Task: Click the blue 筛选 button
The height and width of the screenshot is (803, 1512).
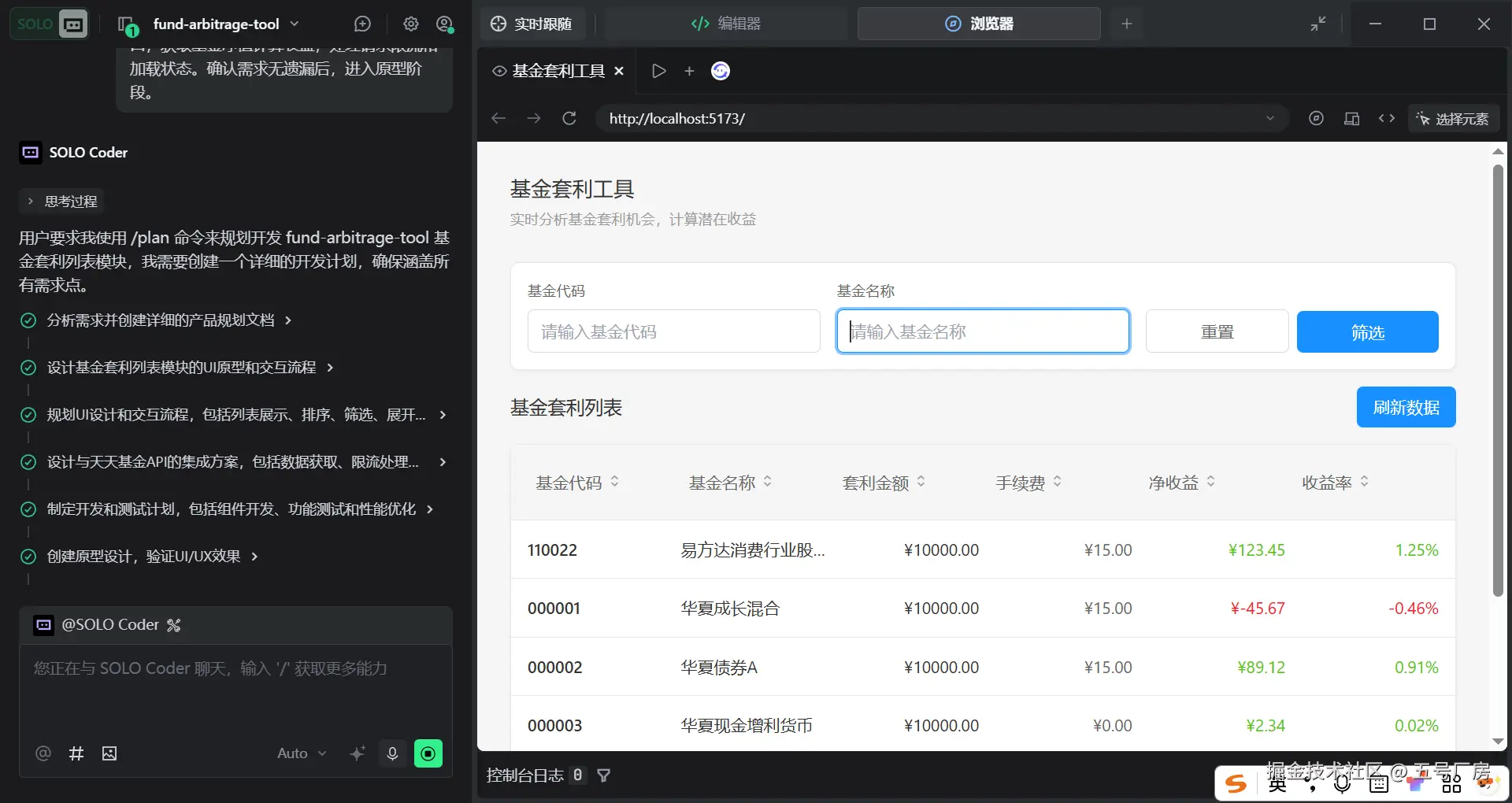Action: click(x=1368, y=331)
